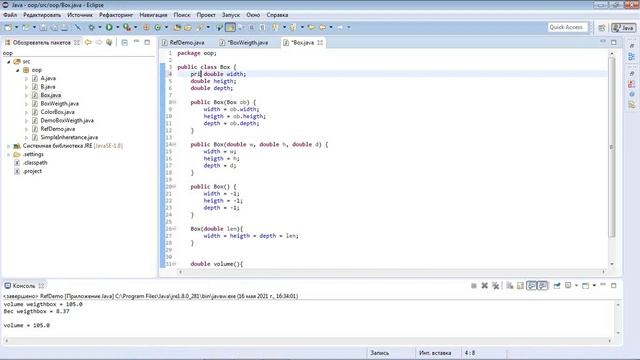This screenshot has height=360, width=640.
Task: Terminate the console process with the stop icon
Action: (x=473, y=286)
